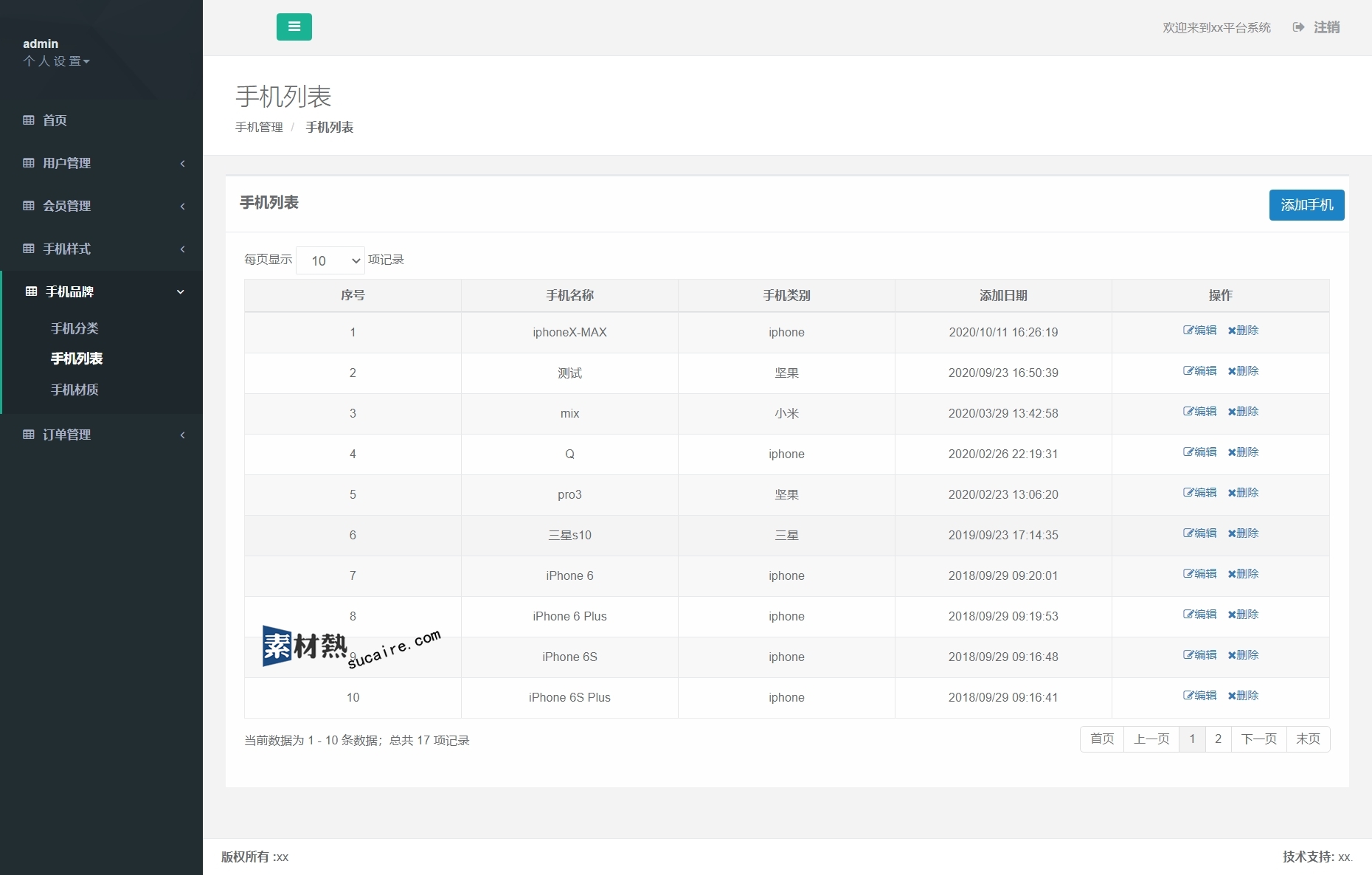Image resolution: width=1372 pixels, height=875 pixels.
Task: Click the 添加手机 button
Action: pyautogui.click(x=1306, y=205)
